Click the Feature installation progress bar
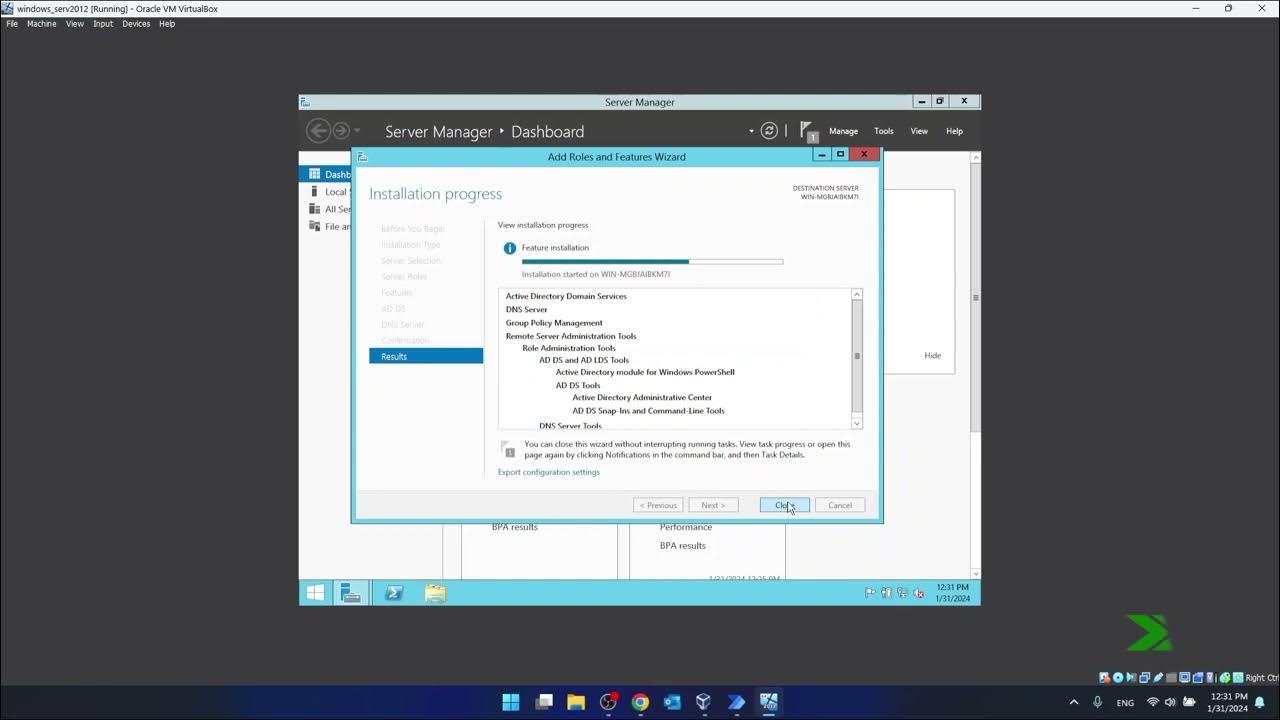Image resolution: width=1280 pixels, height=720 pixels. point(651,261)
